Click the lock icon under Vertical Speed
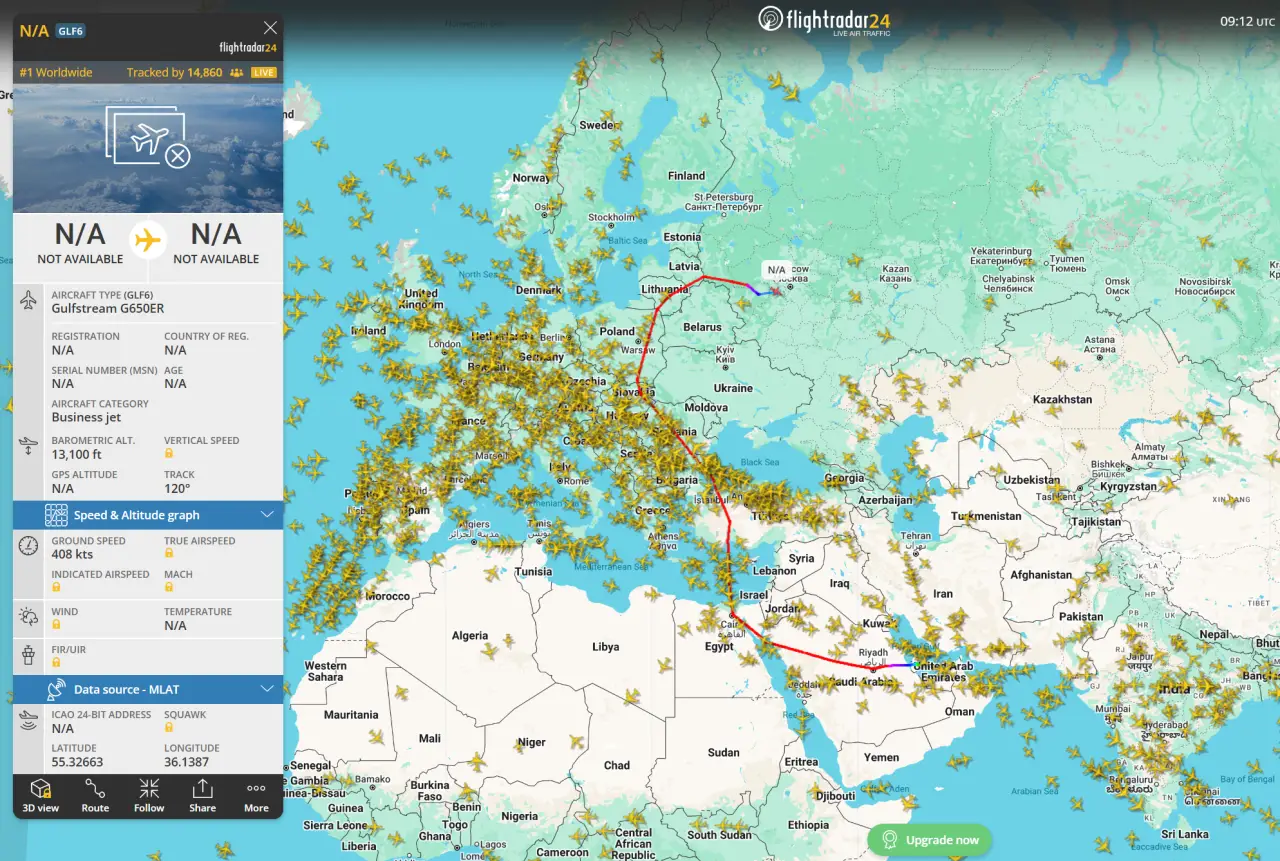Screen dimensions: 1280x861 point(169,454)
